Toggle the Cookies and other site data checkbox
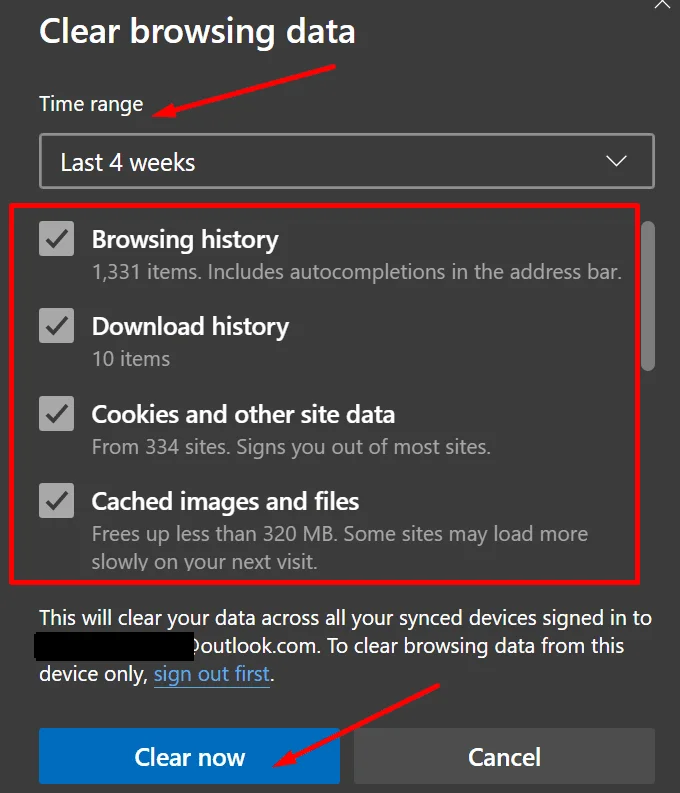 click(57, 413)
